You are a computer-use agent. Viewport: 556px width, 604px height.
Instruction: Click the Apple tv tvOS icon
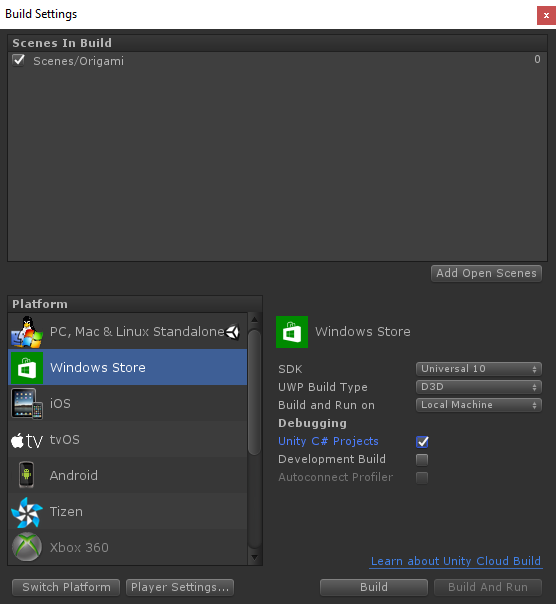[27, 440]
